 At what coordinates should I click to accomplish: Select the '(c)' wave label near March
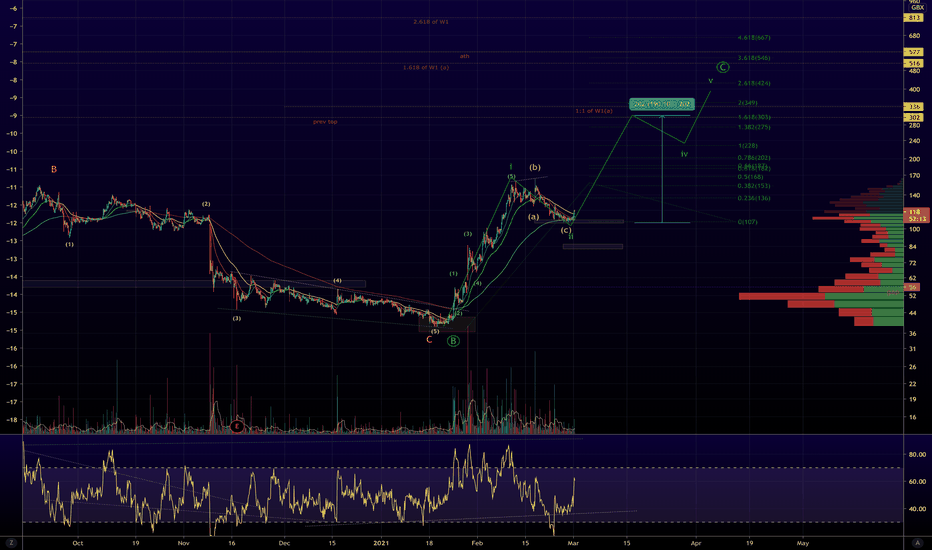pos(566,230)
